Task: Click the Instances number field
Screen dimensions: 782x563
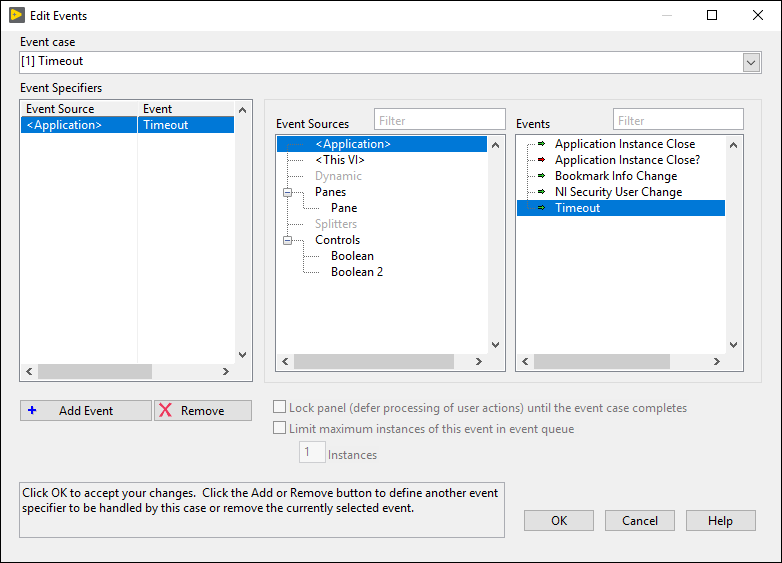Action: pyautogui.click(x=311, y=454)
